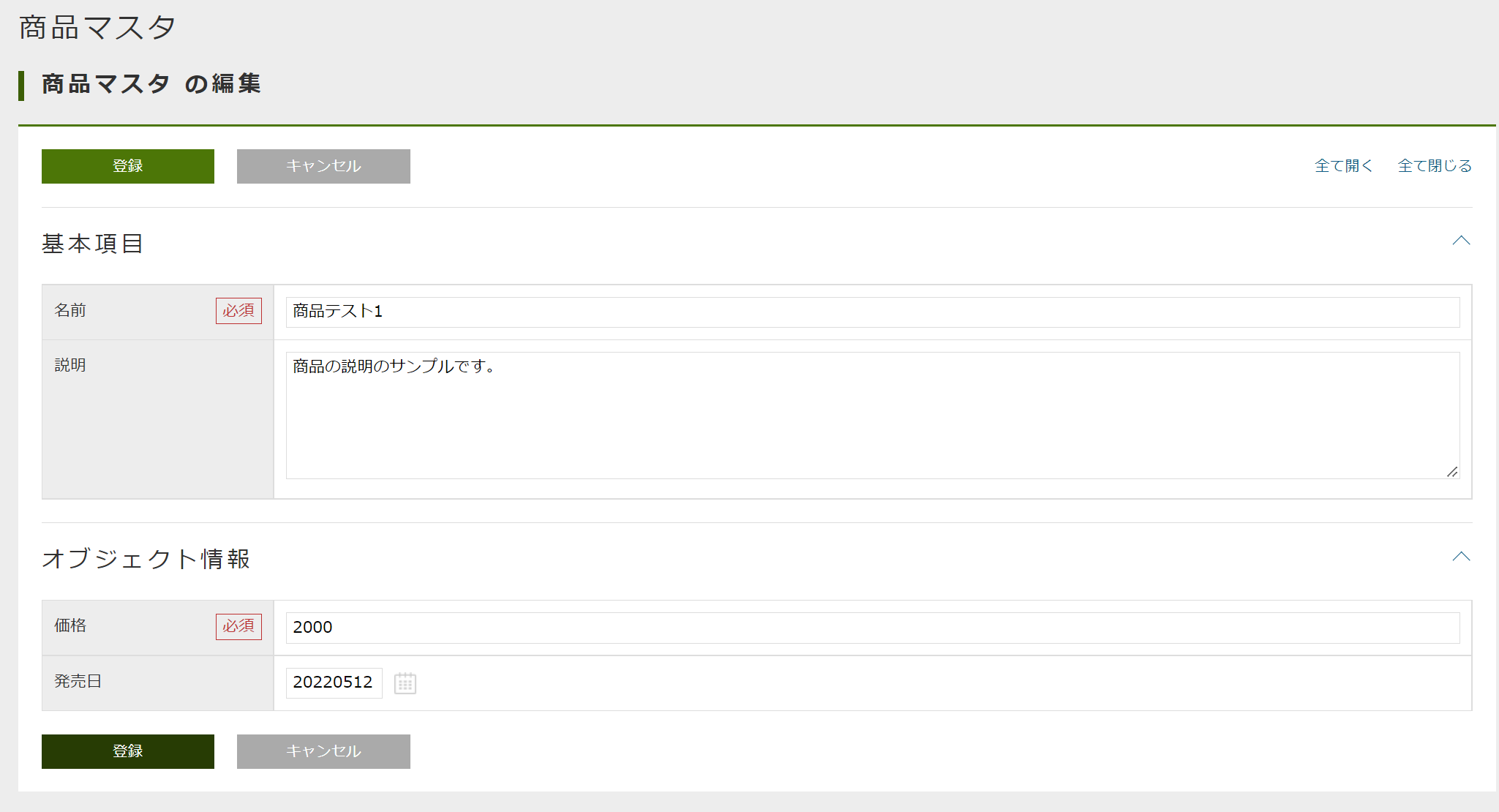
Task: Collapse the オブジェクト情報 section chevron
Action: point(1461,557)
